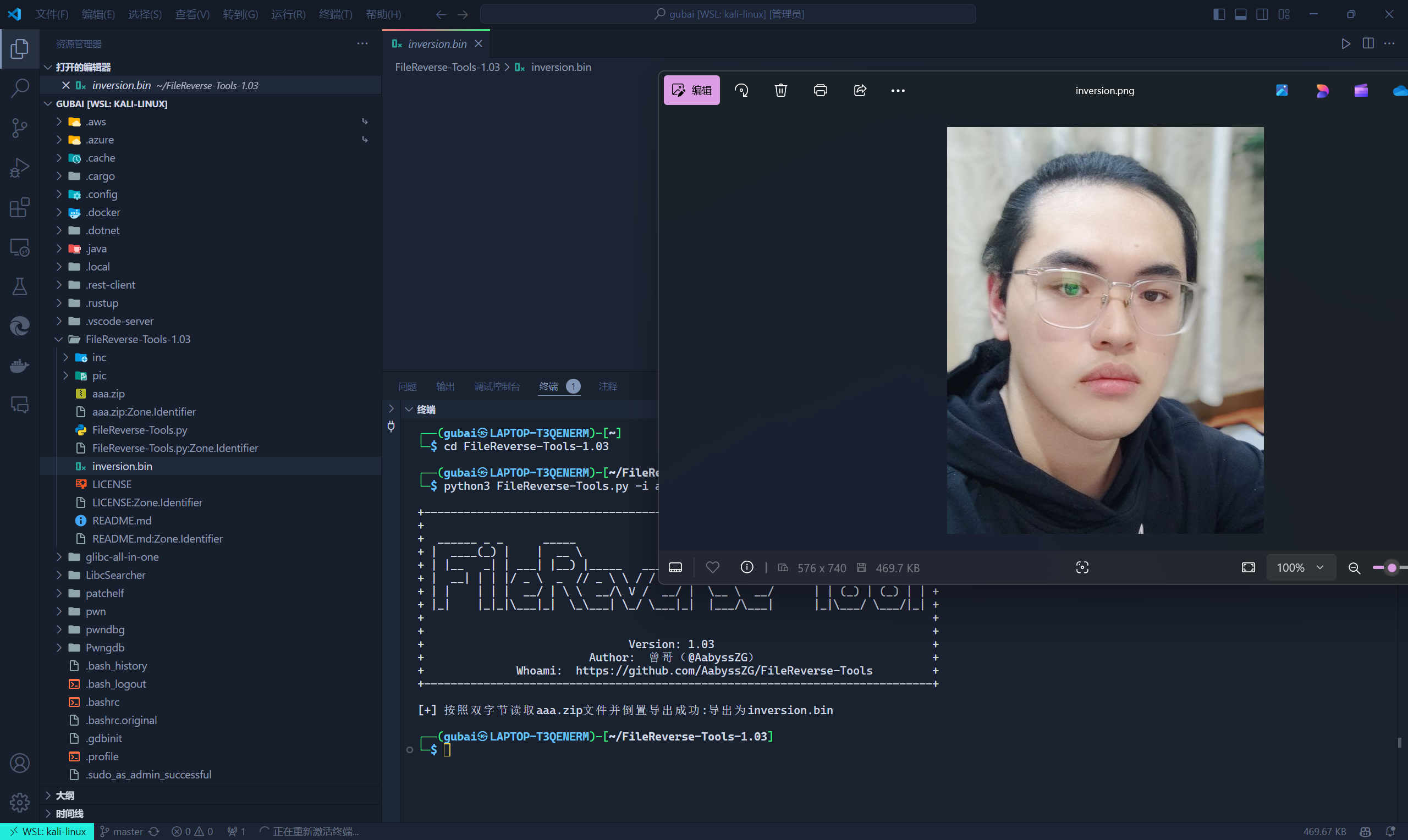Open the Docker whale view in activity bar
This screenshot has width=1408, height=840.
click(20, 366)
